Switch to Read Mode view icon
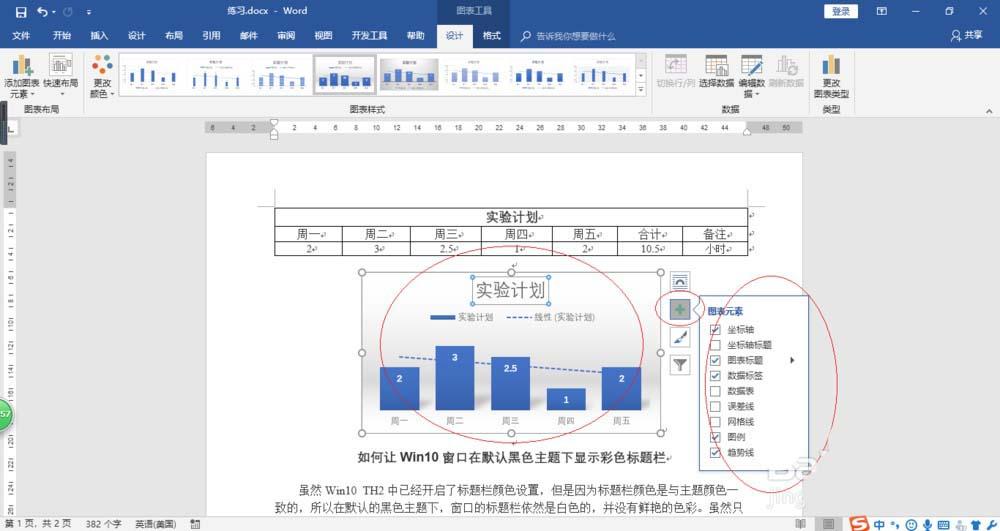Image resolution: width=1000 pixels, height=531 pixels. pyautogui.click(x=800, y=523)
